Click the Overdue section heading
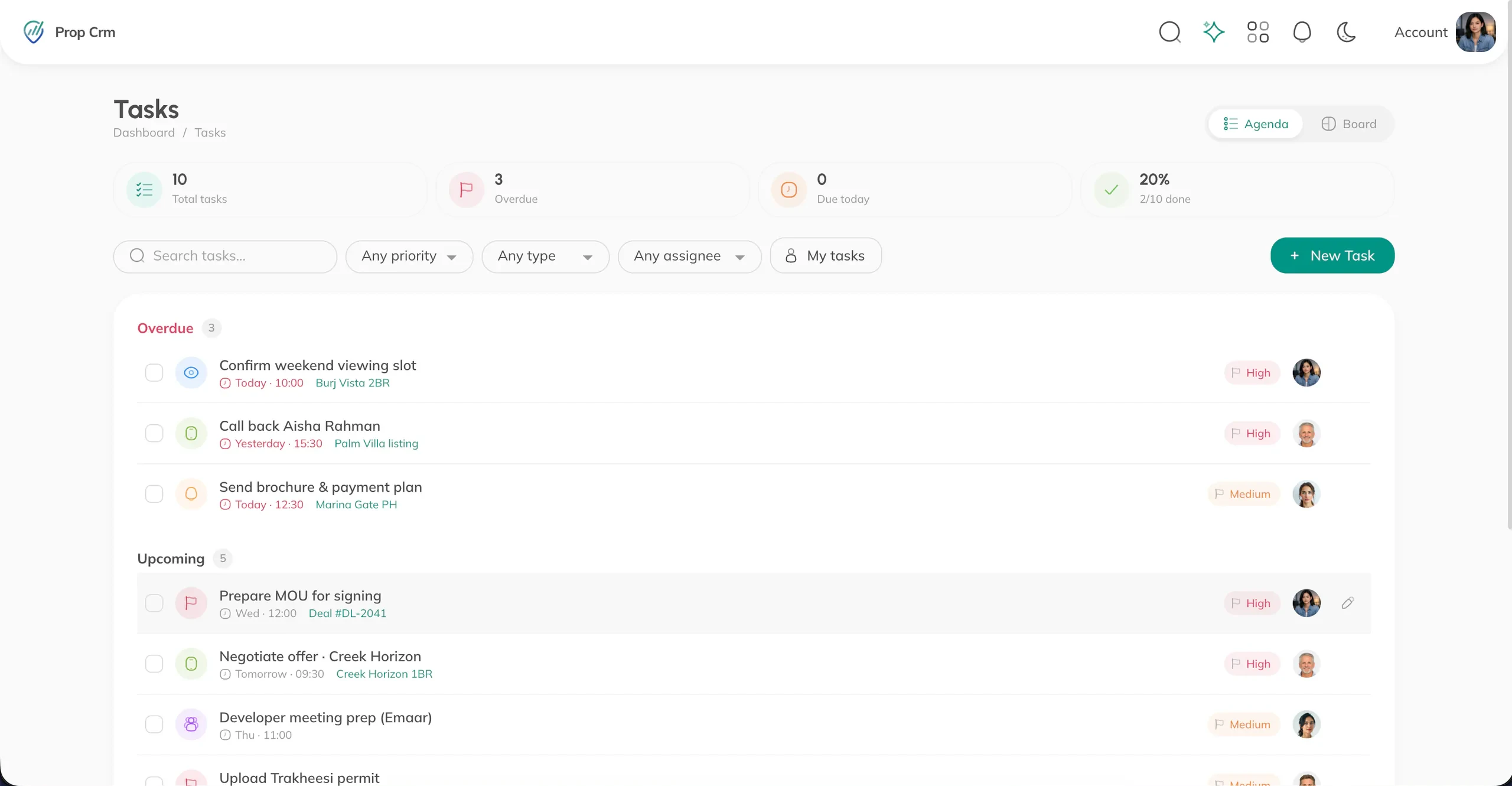Screen dimensions: 1512x786 pyautogui.click(x=165, y=329)
